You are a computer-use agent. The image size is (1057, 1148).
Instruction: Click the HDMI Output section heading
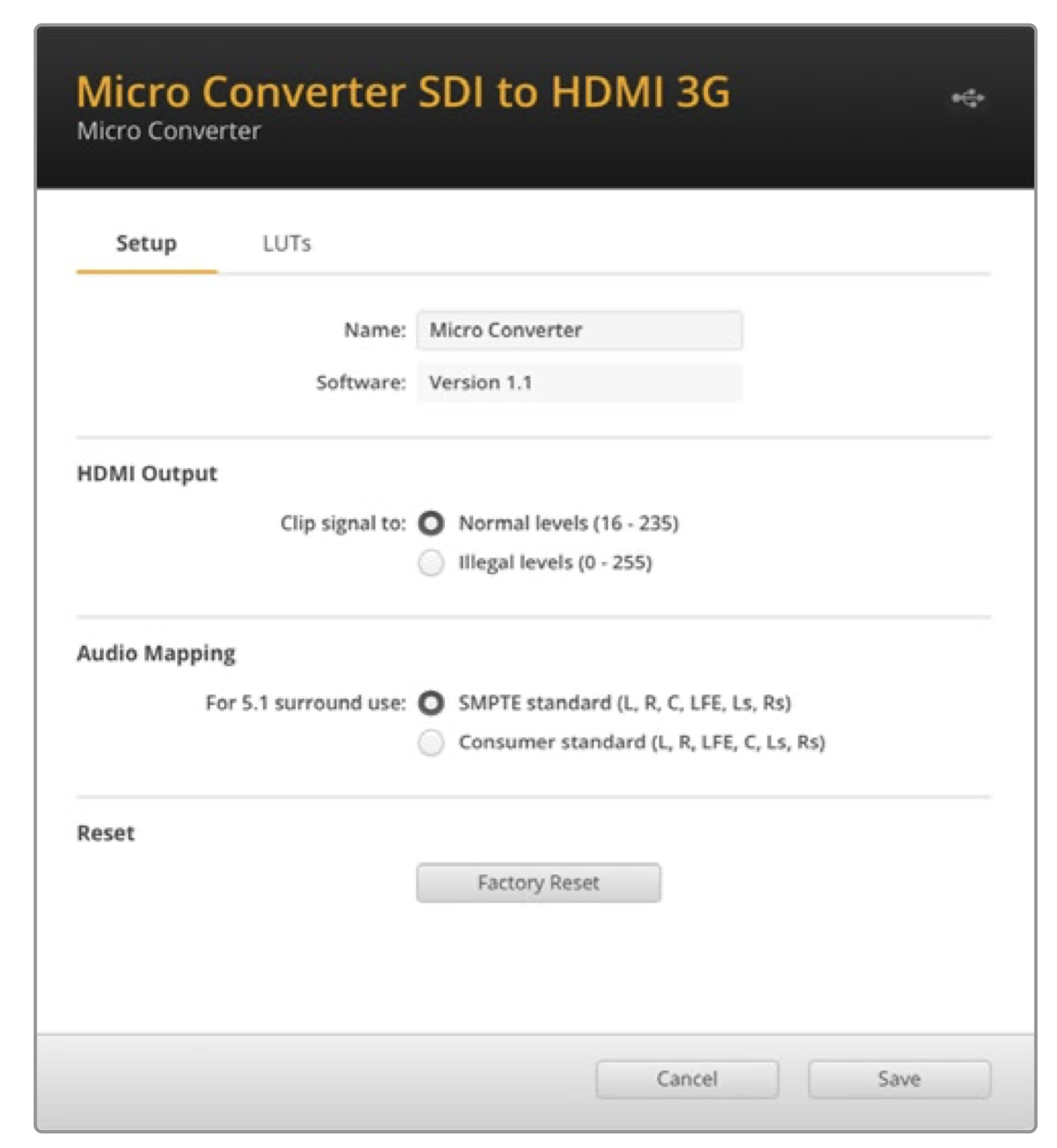pyautogui.click(x=147, y=474)
